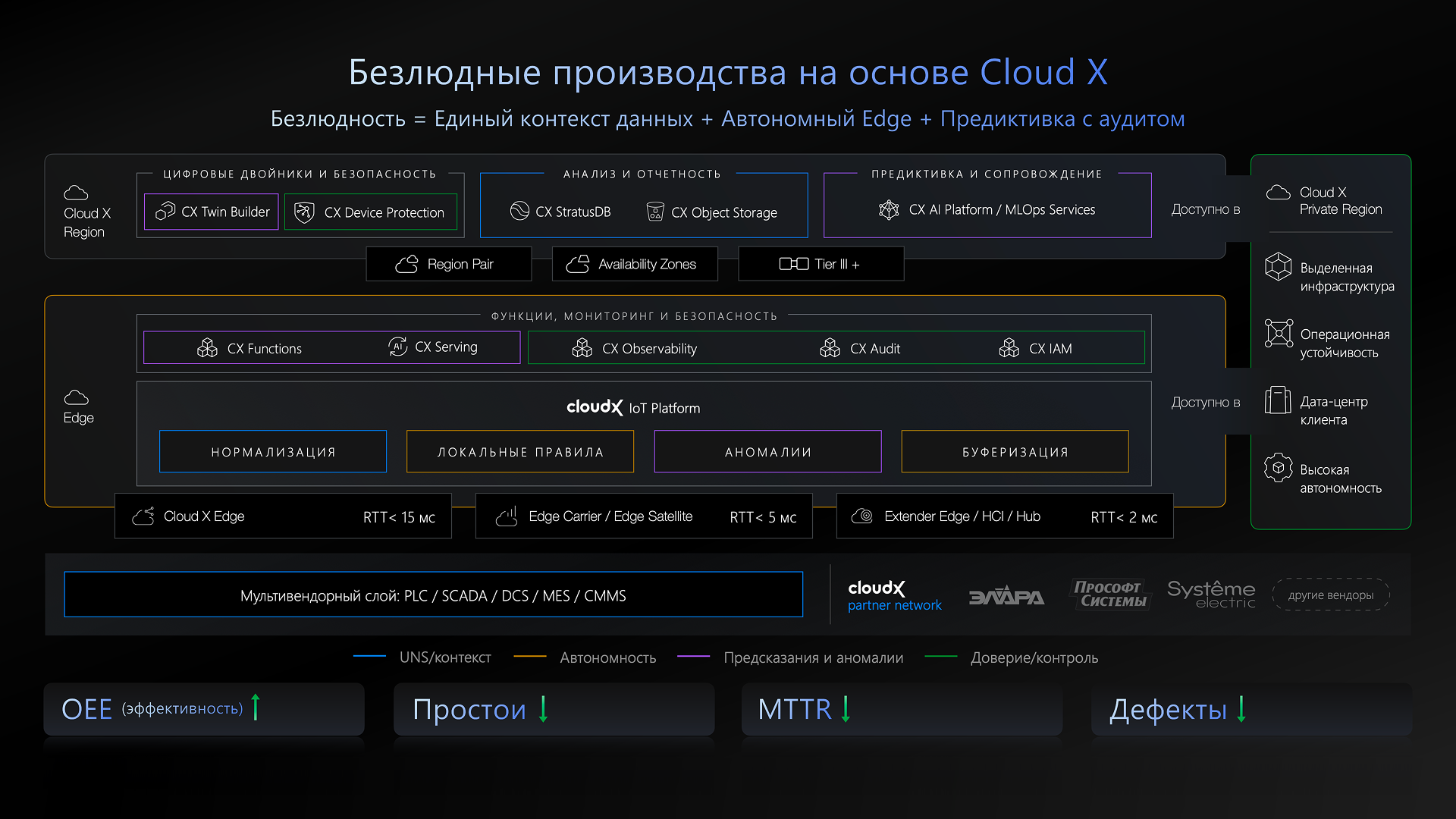Click the CX StratusDB icon

[x=519, y=211]
